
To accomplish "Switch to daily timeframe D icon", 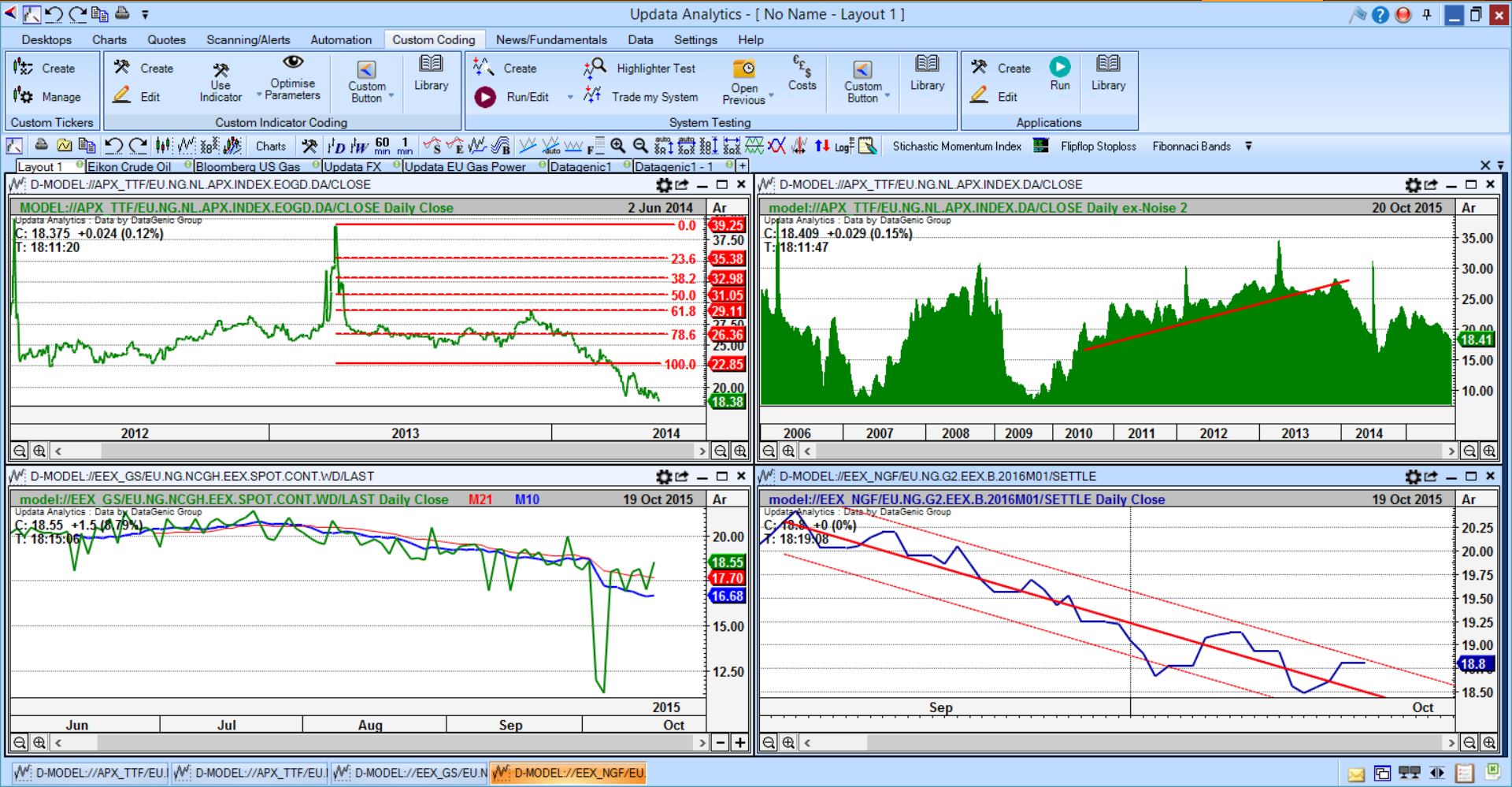I will (x=337, y=146).
